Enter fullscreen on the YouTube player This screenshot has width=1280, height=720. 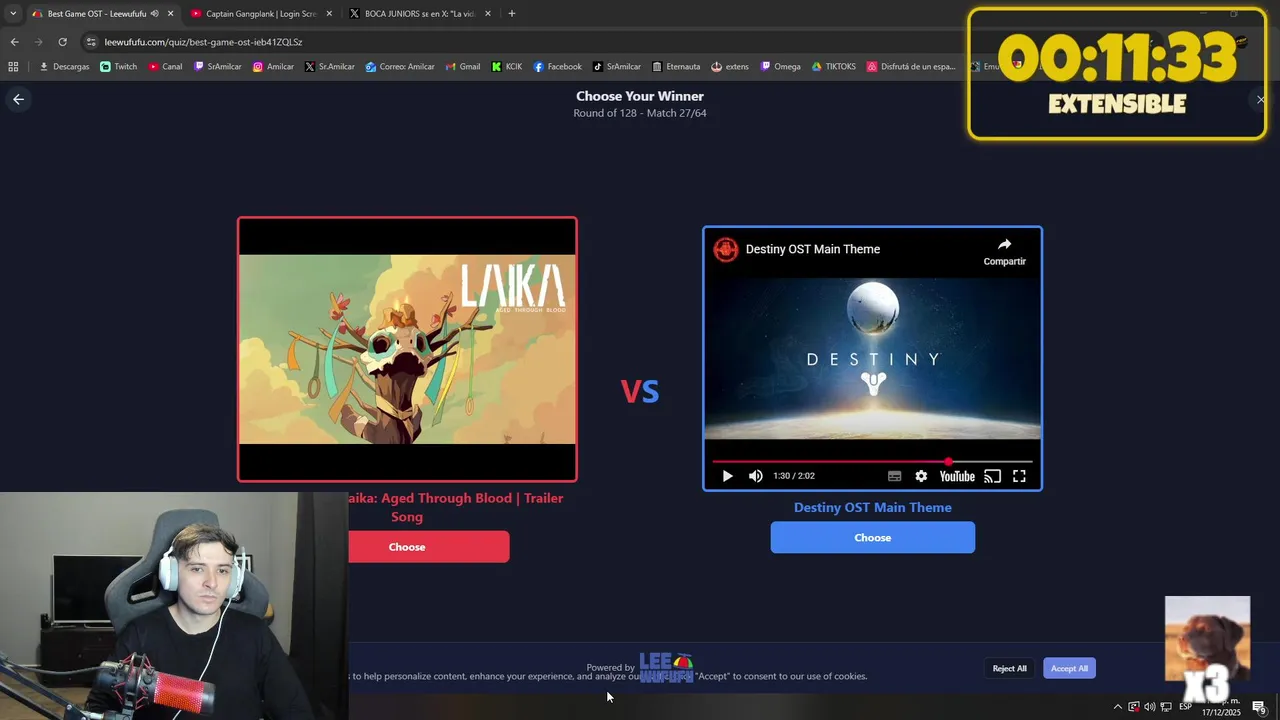[1019, 476]
